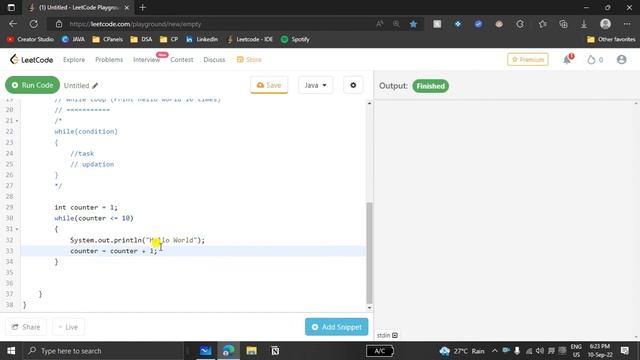The width and height of the screenshot is (640, 360).
Task: Open the Creator Studio bookmark
Action: tap(30, 39)
